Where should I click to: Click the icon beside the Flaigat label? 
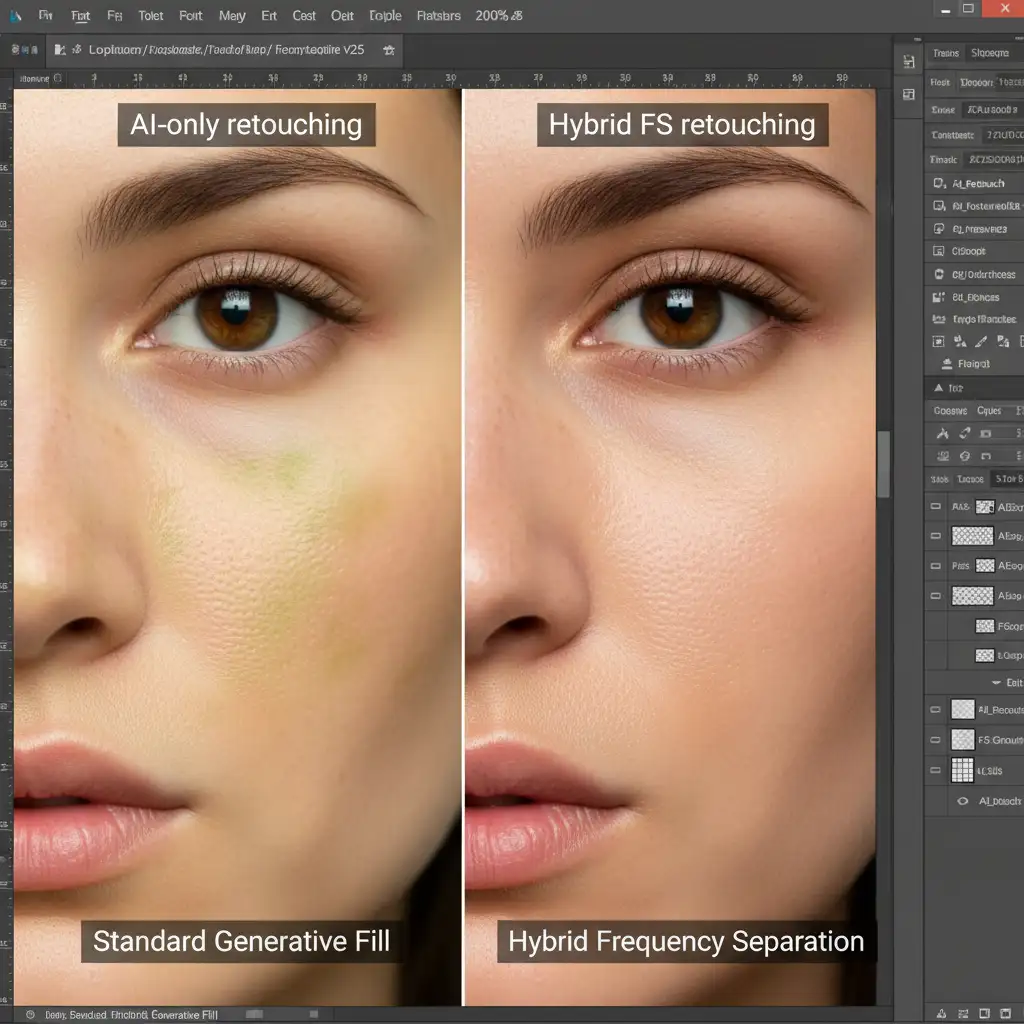(946, 364)
